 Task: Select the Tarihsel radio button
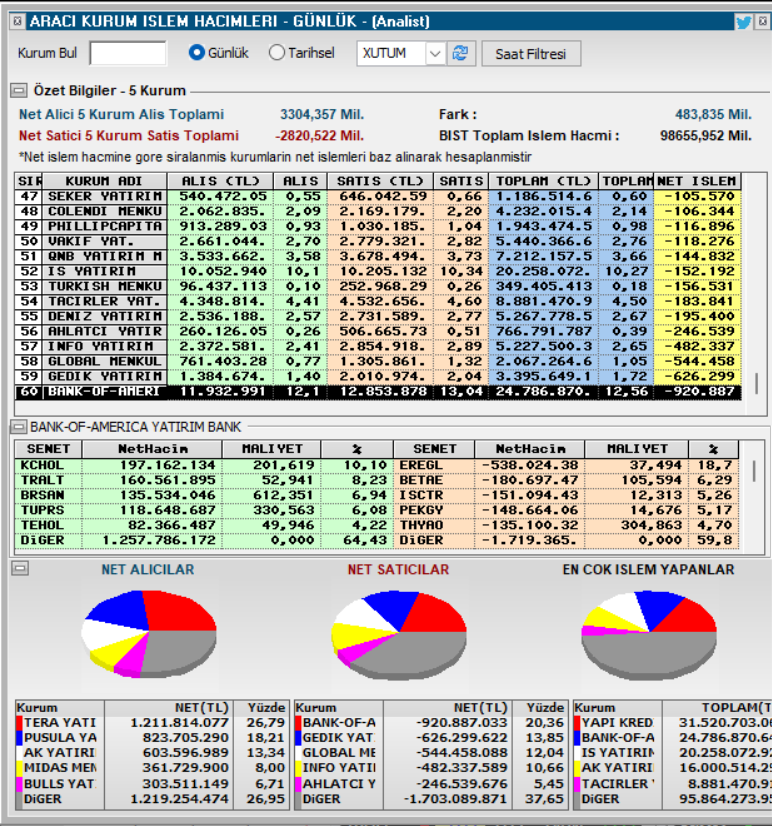coord(277,53)
